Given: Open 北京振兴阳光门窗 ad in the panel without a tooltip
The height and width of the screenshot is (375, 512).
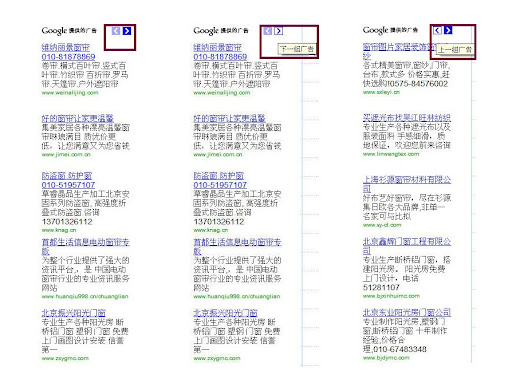Looking at the screenshot, I should [74, 313].
